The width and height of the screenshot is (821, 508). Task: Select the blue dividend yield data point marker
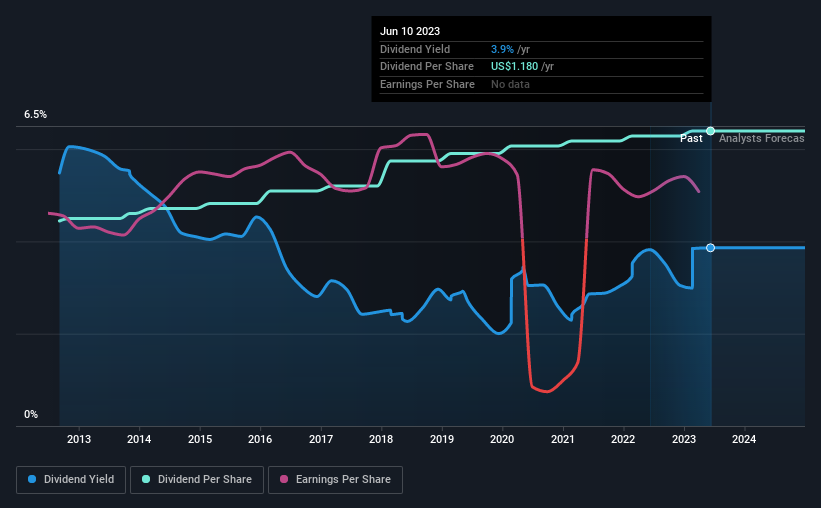[x=711, y=248]
